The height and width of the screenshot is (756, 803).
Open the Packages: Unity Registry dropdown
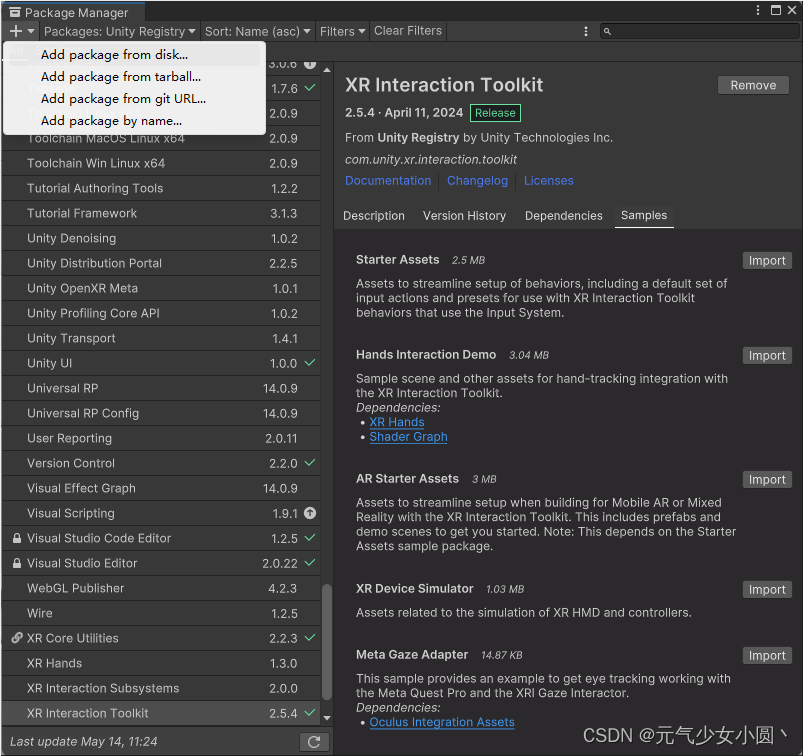119,31
